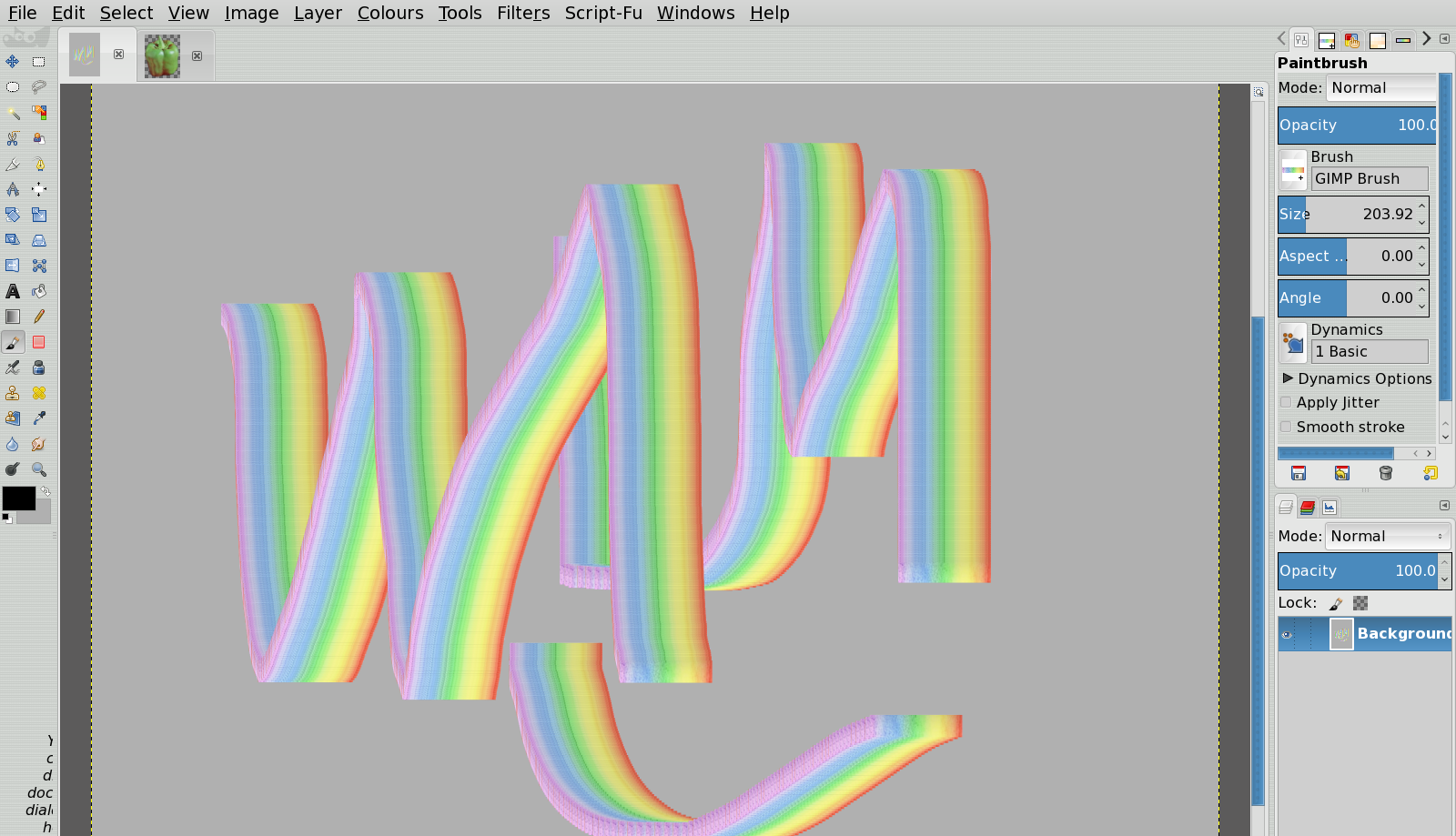Increase the brush Size with the up arrow
The width and height of the screenshot is (1456, 836).
tap(1421, 207)
